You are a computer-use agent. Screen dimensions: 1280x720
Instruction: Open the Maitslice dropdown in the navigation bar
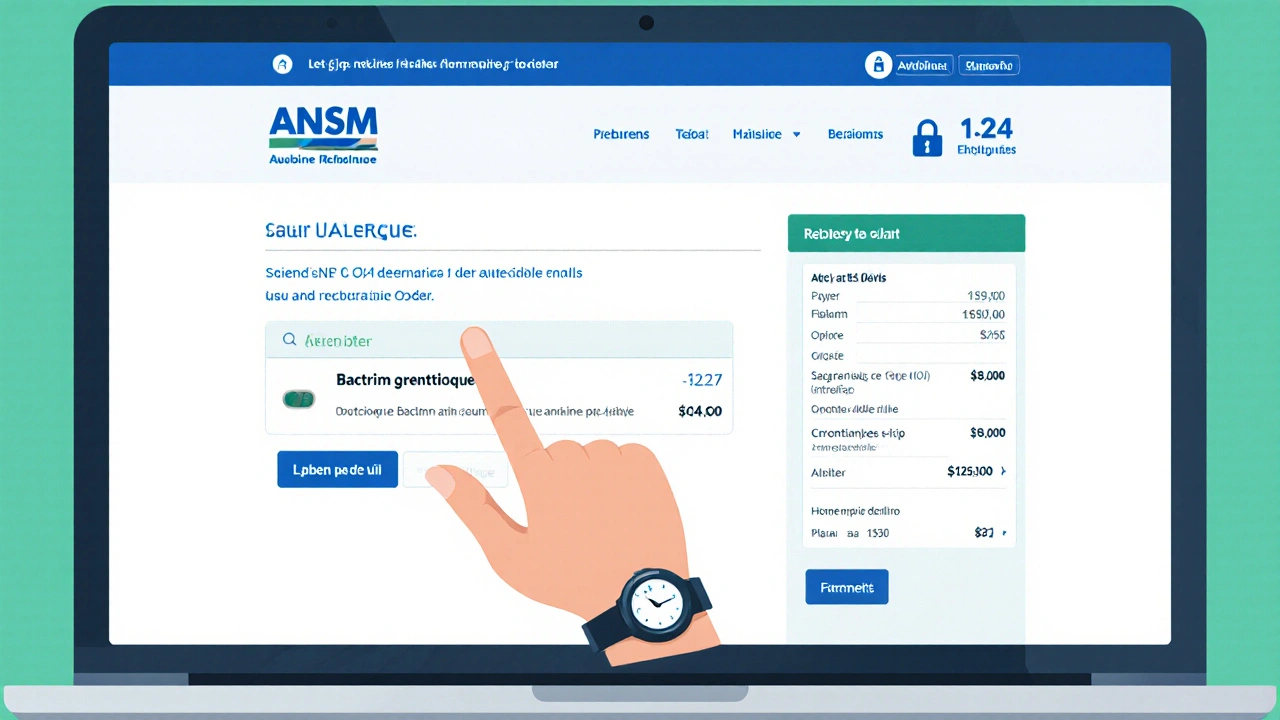click(x=766, y=133)
